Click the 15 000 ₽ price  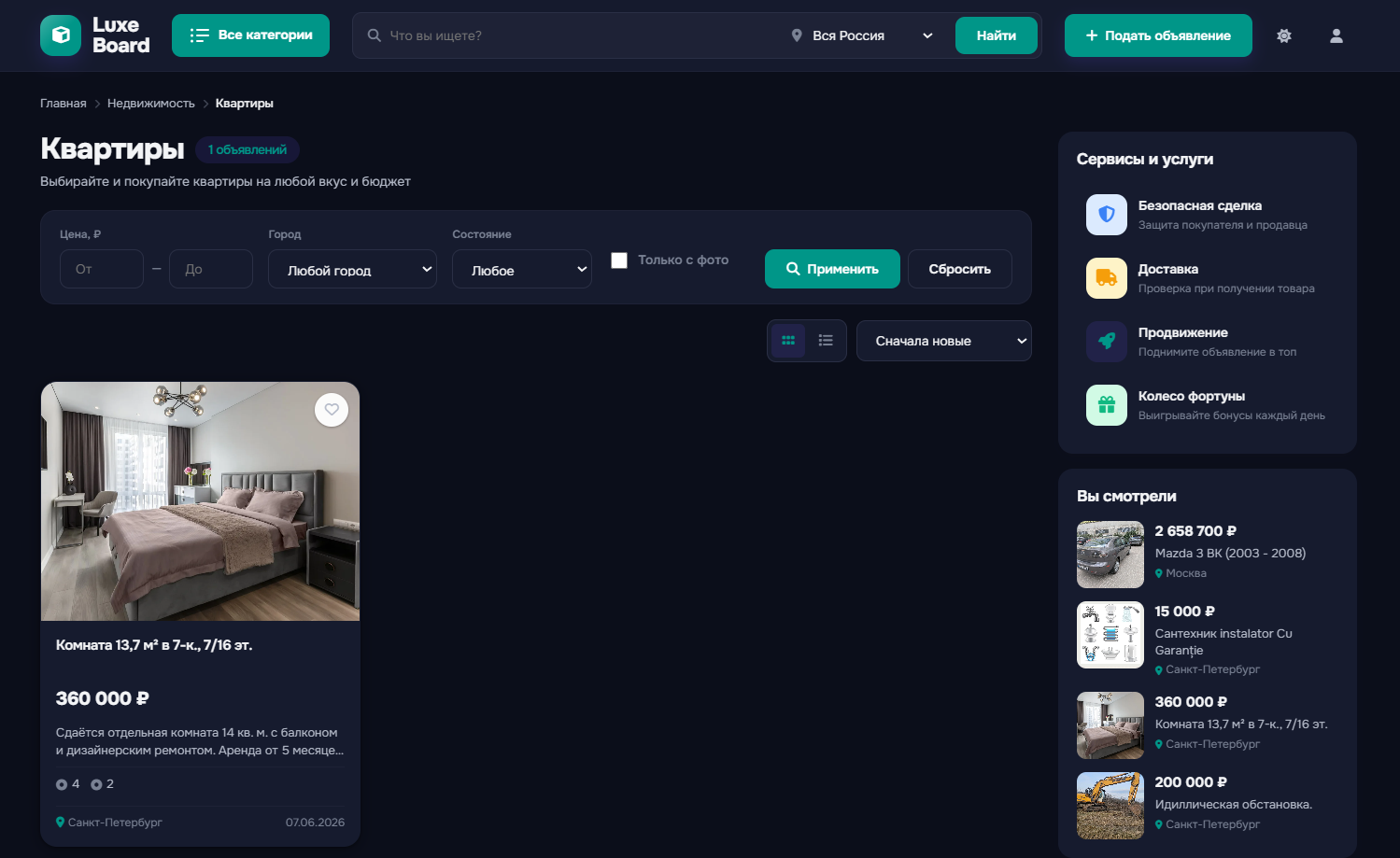point(1185,612)
